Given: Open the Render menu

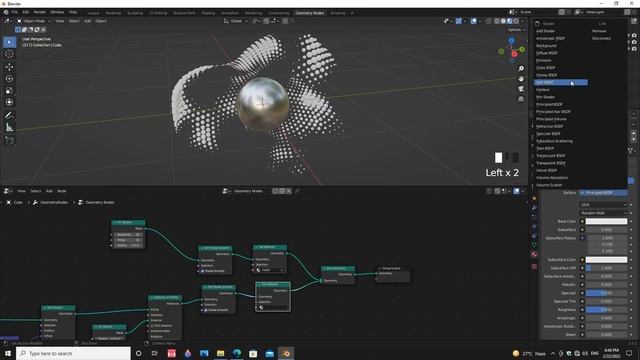Looking at the screenshot, I should pyautogui.click(x=40, y=13).
